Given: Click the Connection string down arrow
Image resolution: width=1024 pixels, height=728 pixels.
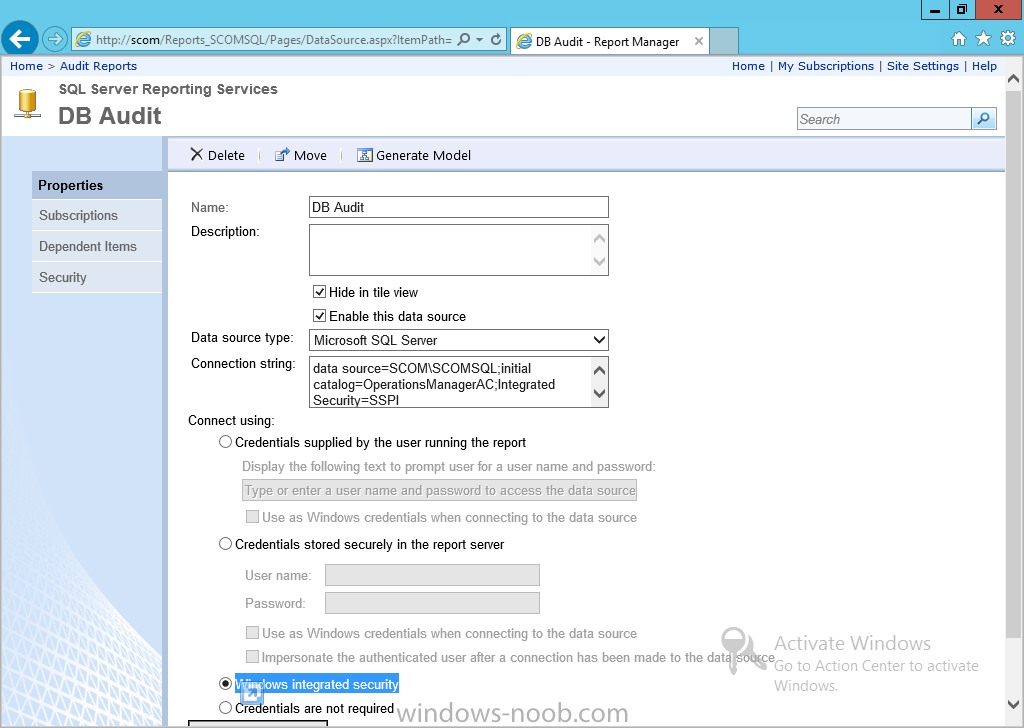Looking at the screenshot, I should point(599,394).
